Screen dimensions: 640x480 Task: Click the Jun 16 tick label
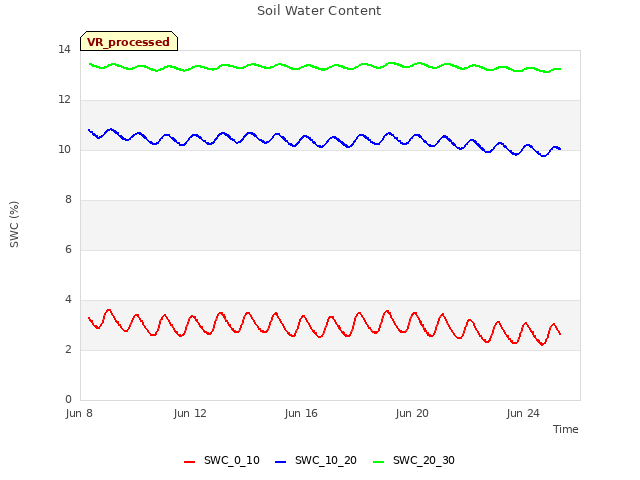coord(301,413)
